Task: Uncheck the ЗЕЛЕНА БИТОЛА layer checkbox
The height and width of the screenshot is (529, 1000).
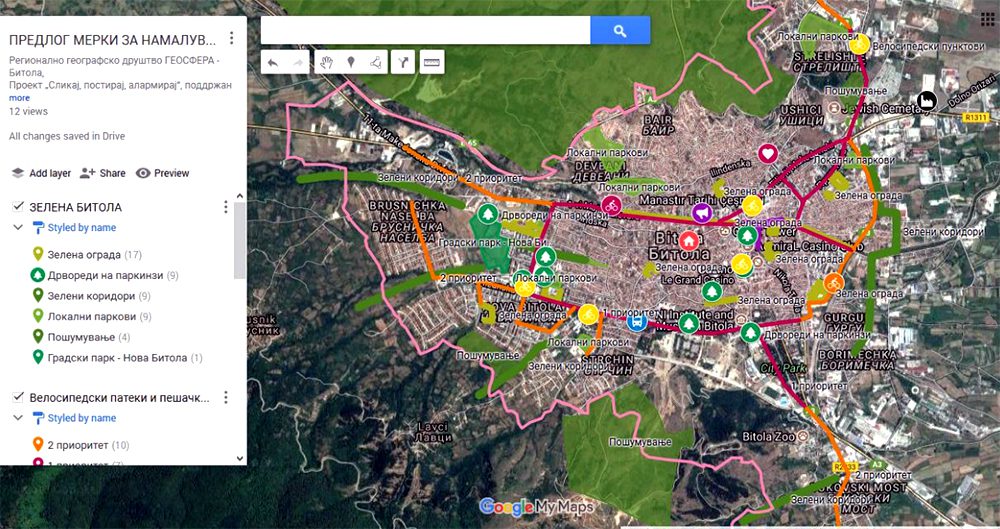Action: [x=17, y=207]
